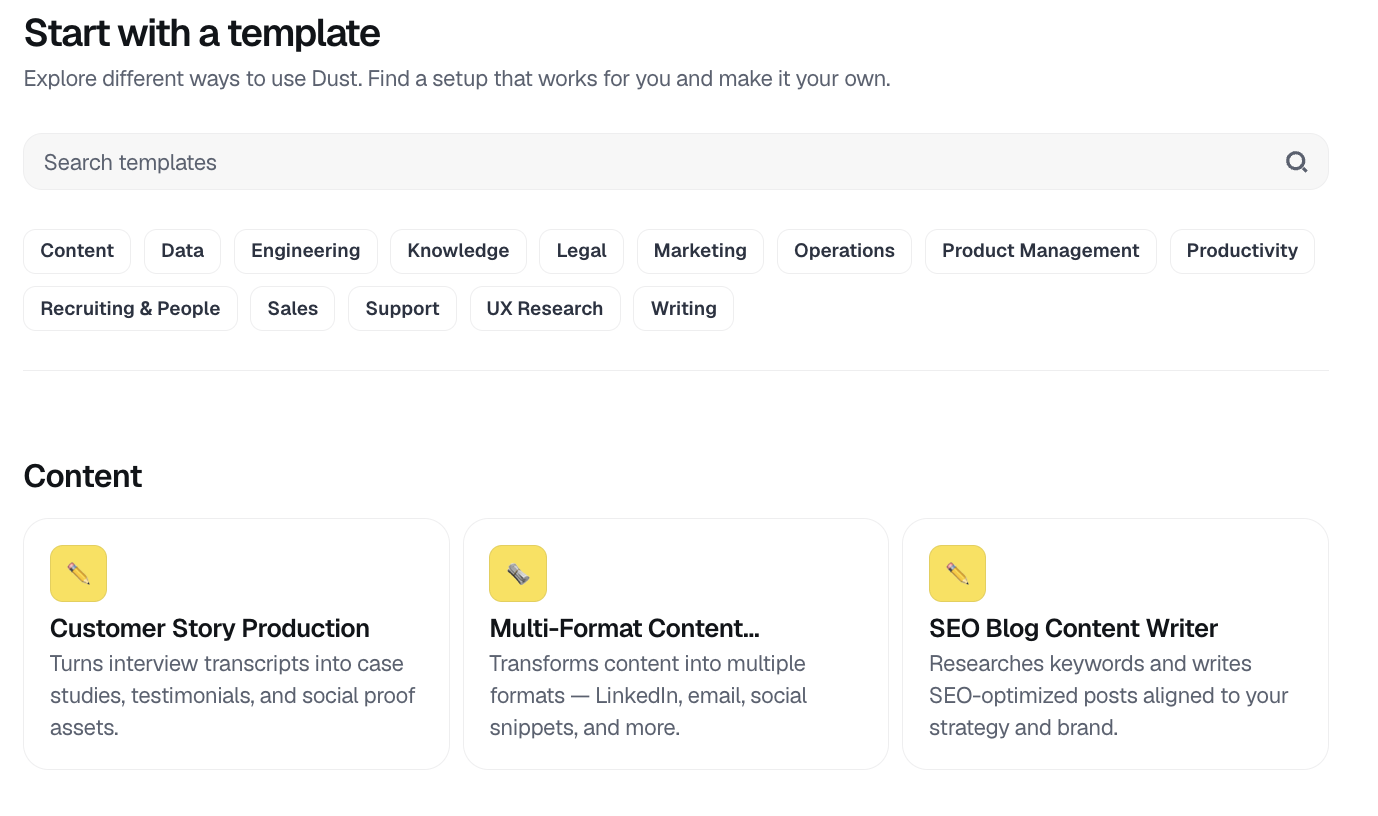This screenshot has height=816, width=1378.
Task: Click the search magnifier icon
Action: 1296,162
